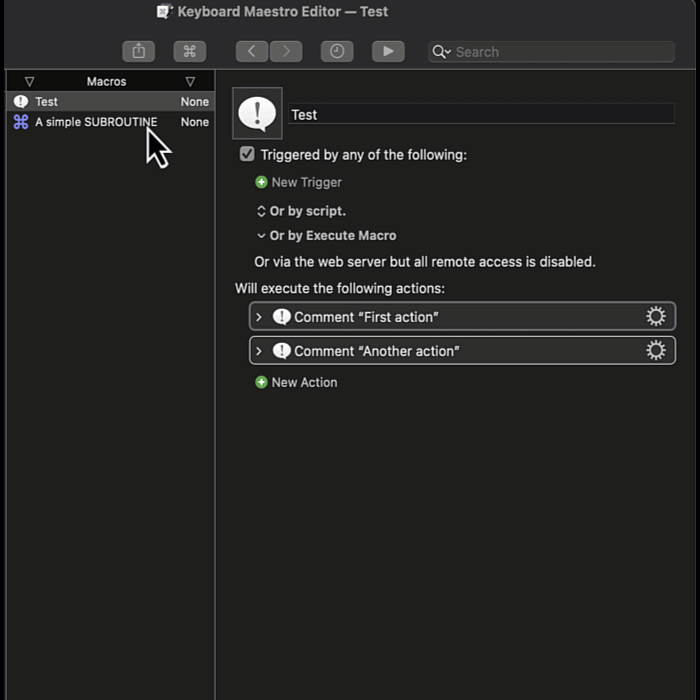Image resolution: width=700 pixels, height=700 pixels.
Task: Click None trigger value for Test macro
Action: tap(195, 102)
